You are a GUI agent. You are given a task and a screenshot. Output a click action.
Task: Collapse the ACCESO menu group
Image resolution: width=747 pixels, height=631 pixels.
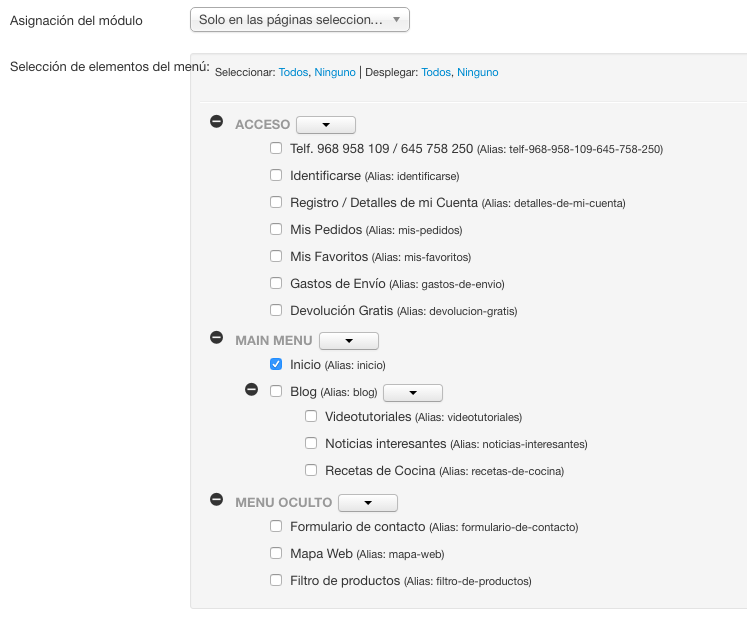click(216, 121)
